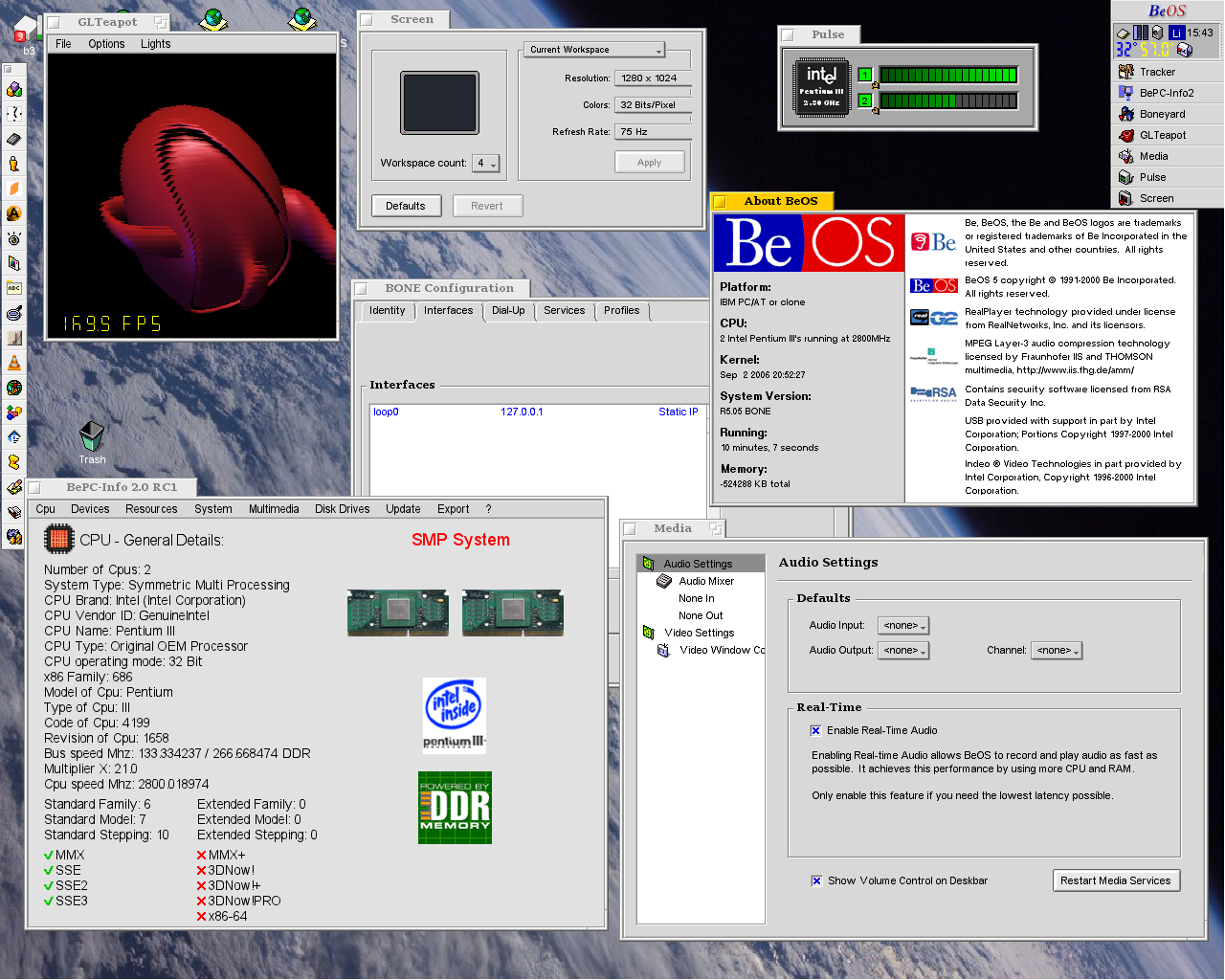
Task: Click Tracker in the Deskbar
Action: click(x=1156, y=72)
